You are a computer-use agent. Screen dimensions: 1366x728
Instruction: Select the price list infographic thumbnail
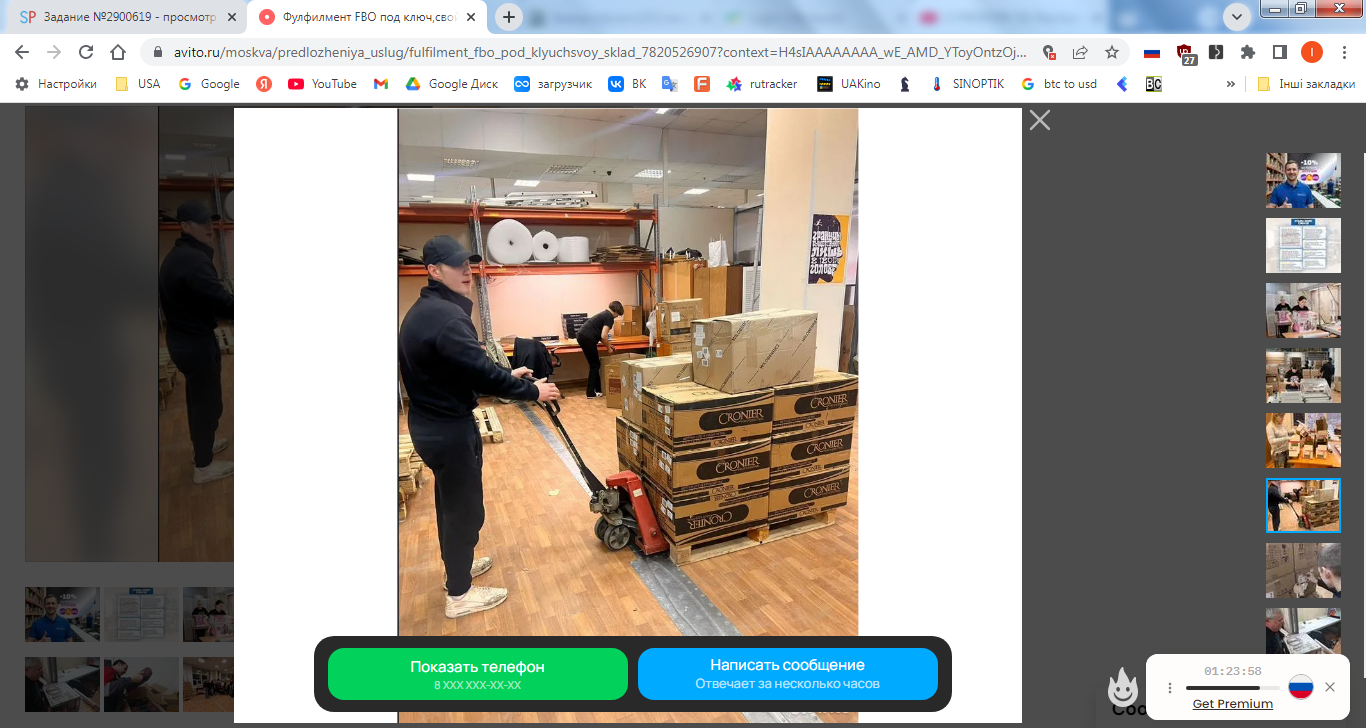tap(1303, 246)
